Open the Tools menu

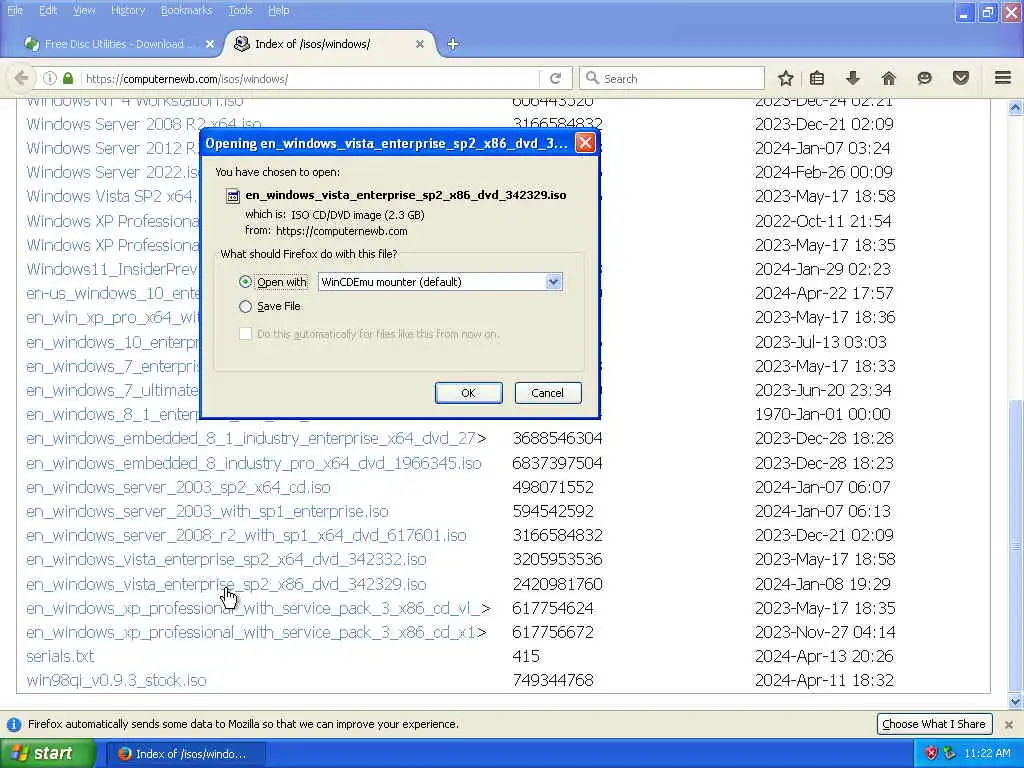[240, 10]
